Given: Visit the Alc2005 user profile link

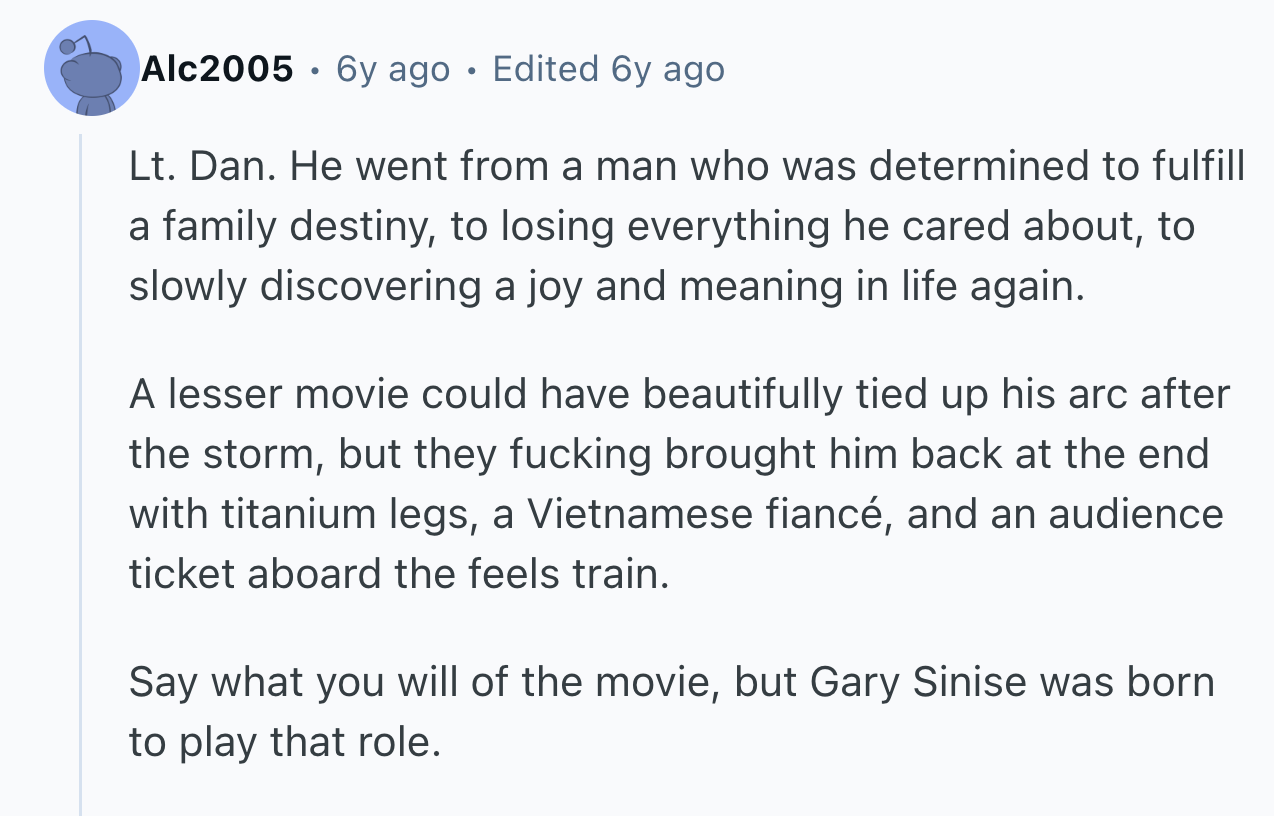Looking at the screenshot, I should 217,69.
